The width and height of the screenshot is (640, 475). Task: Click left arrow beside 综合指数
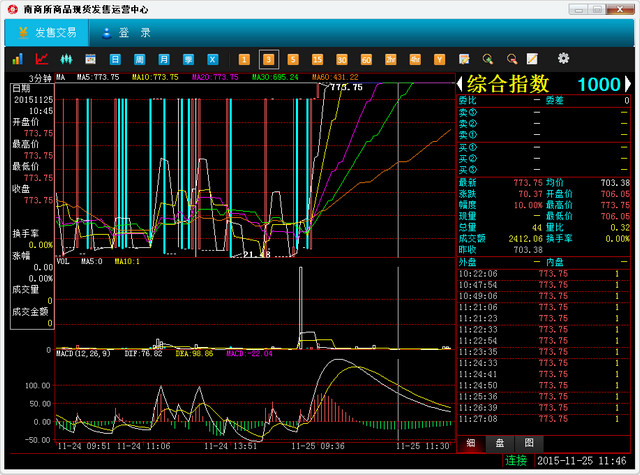click(x=460, y=84)
